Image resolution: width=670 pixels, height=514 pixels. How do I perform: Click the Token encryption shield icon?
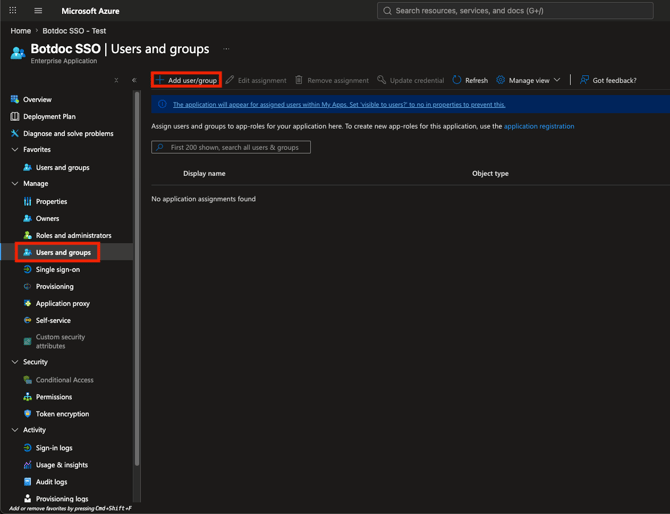click(x=27, y=414)
